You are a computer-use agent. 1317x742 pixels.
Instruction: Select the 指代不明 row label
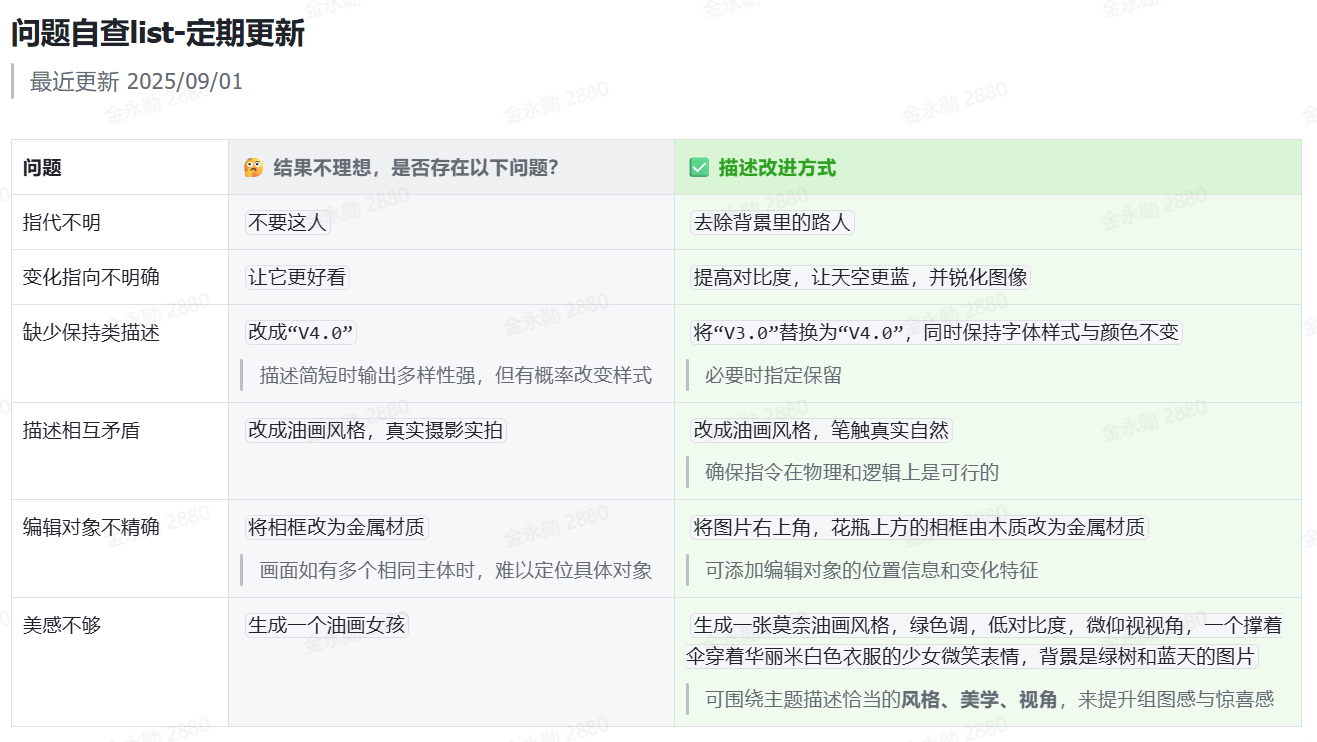click(x=62, y=223)
